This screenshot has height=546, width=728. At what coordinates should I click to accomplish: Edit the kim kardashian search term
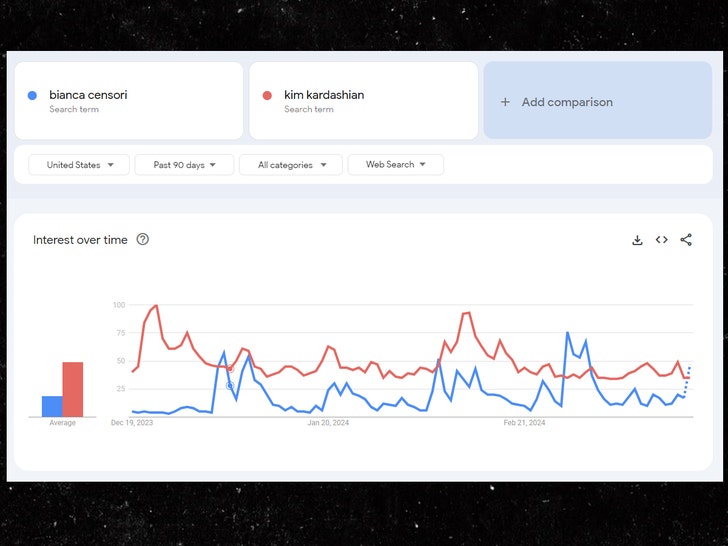(324, 95)
